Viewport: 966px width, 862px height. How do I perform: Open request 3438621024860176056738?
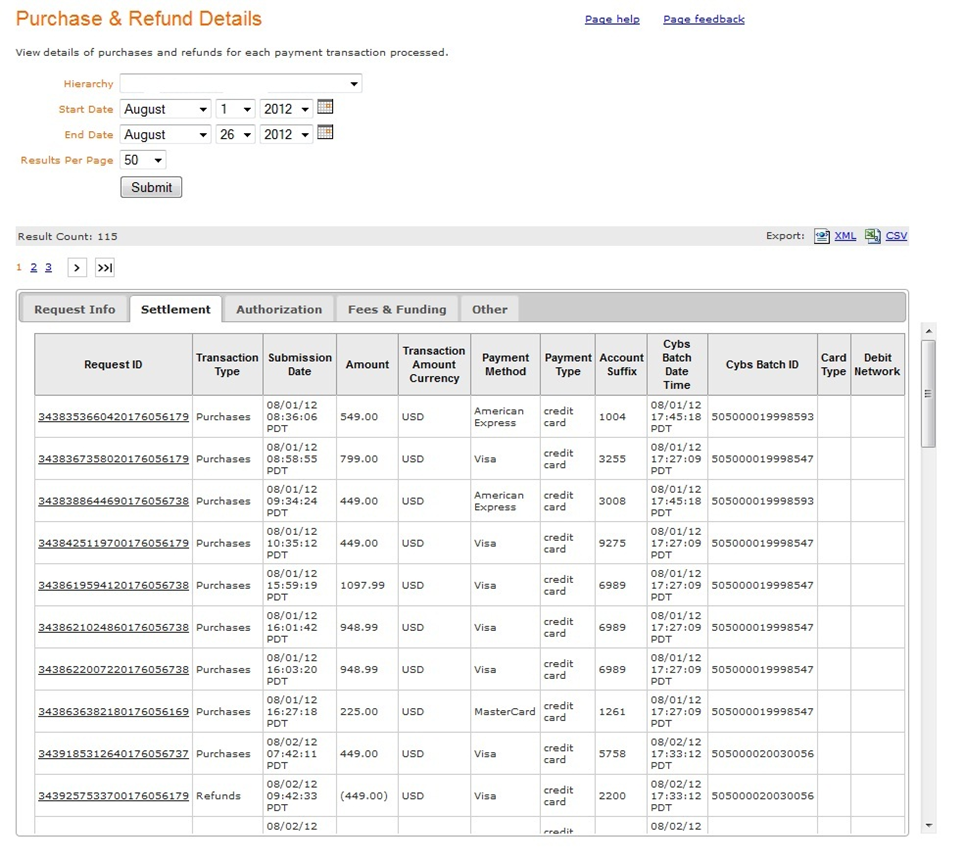[113, 628]
